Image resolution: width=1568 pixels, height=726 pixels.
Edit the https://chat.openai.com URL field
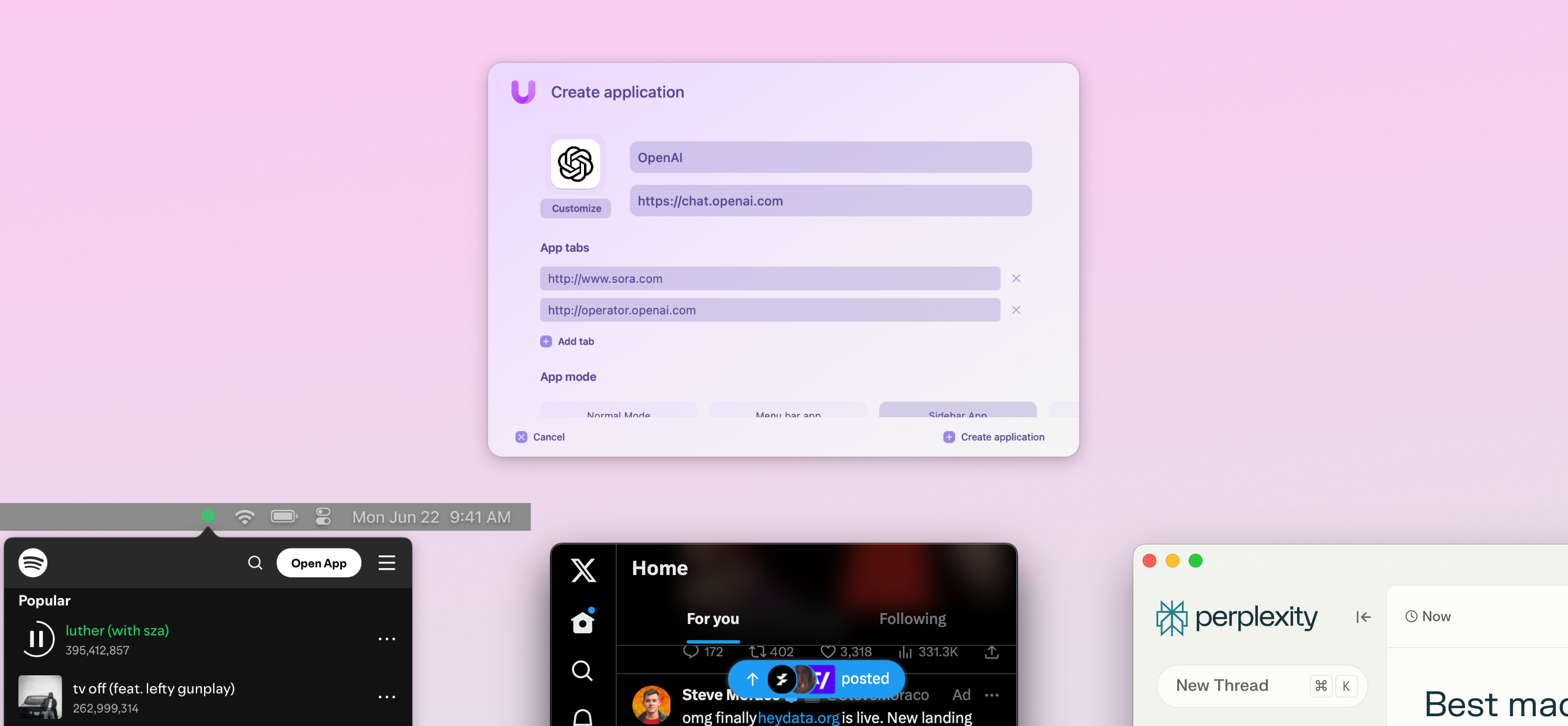[x=830, y=201]
